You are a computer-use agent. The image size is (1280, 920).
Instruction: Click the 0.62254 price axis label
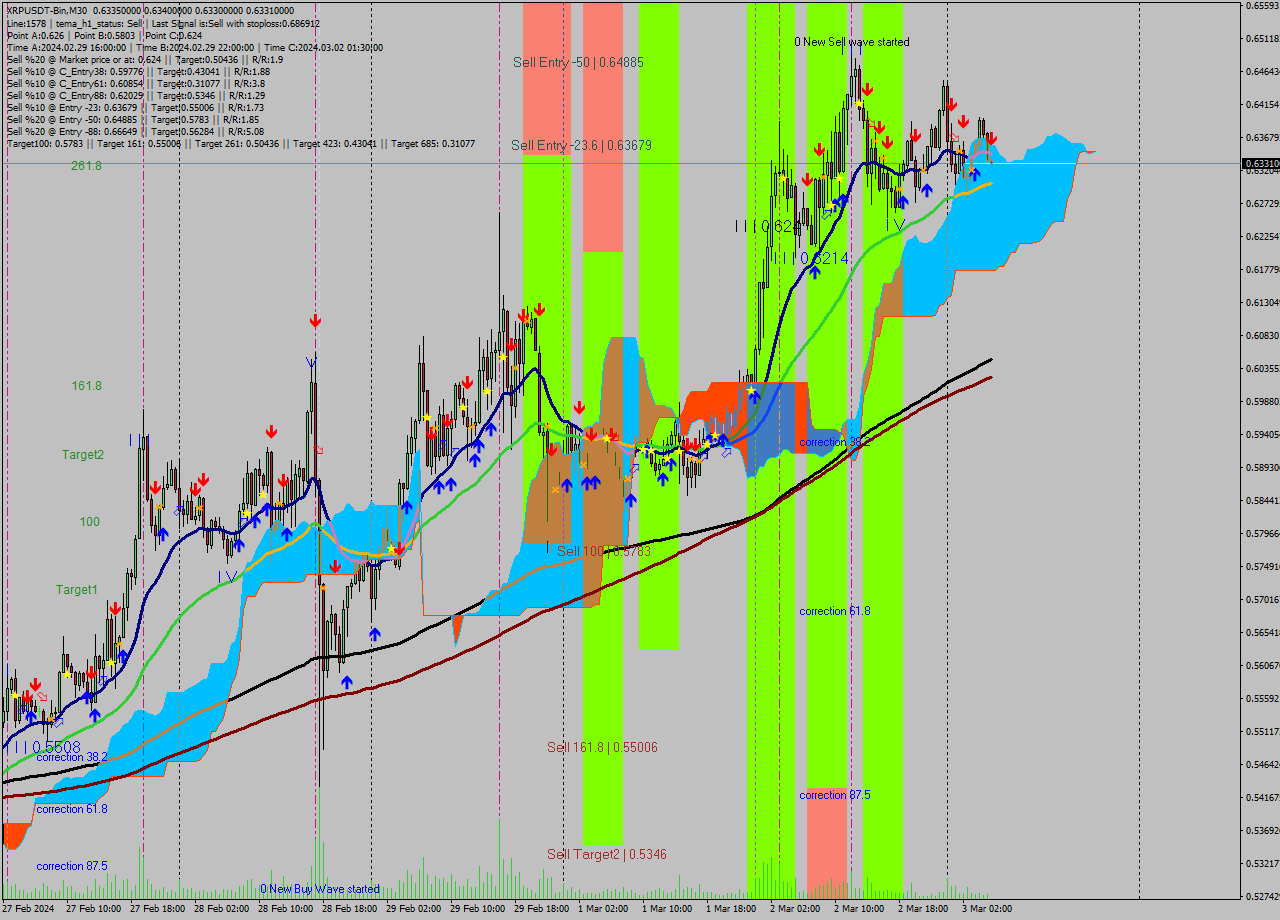[1263, 237]
